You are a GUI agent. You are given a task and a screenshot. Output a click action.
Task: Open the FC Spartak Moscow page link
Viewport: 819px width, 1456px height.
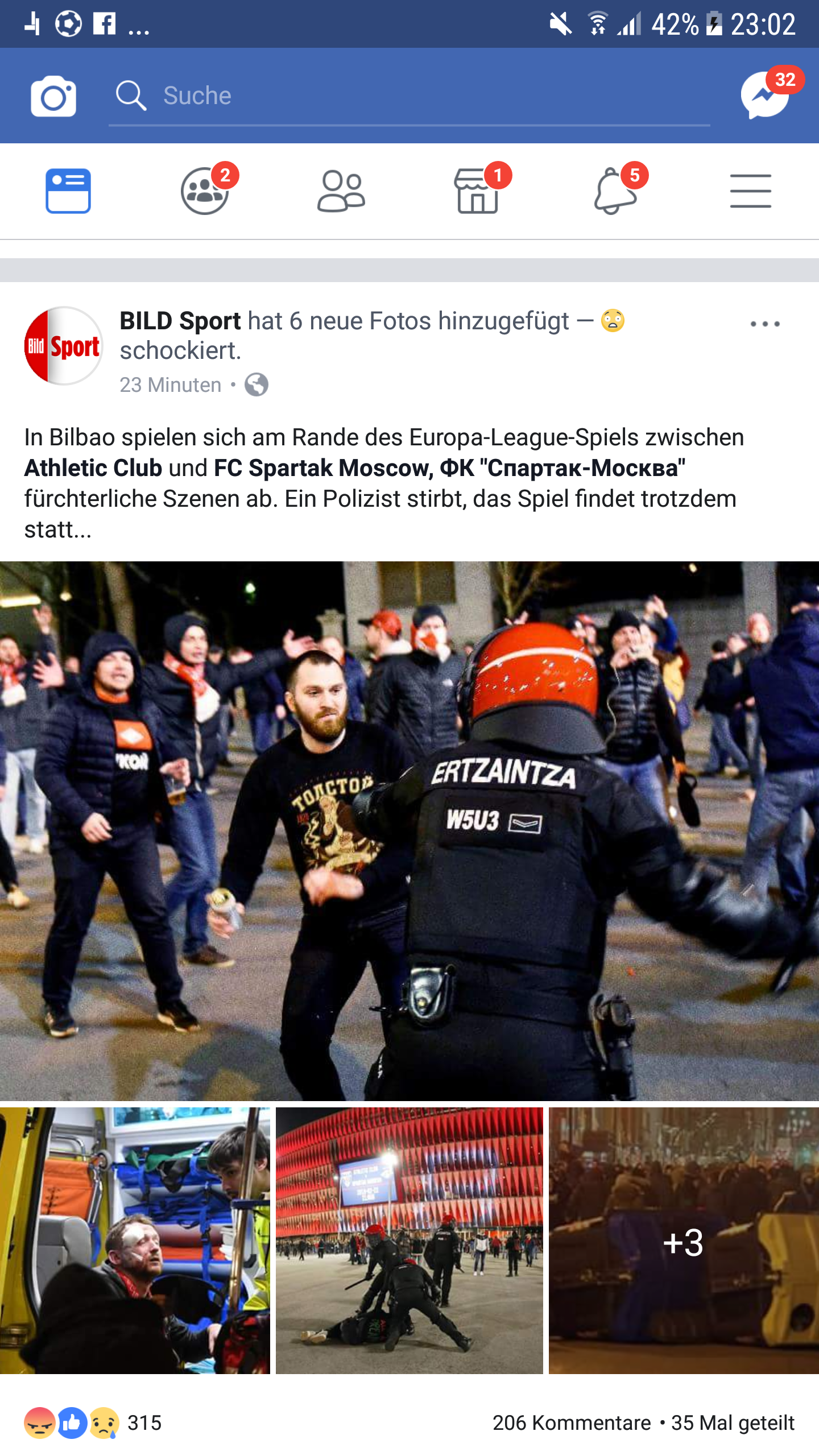click(450, 468)
